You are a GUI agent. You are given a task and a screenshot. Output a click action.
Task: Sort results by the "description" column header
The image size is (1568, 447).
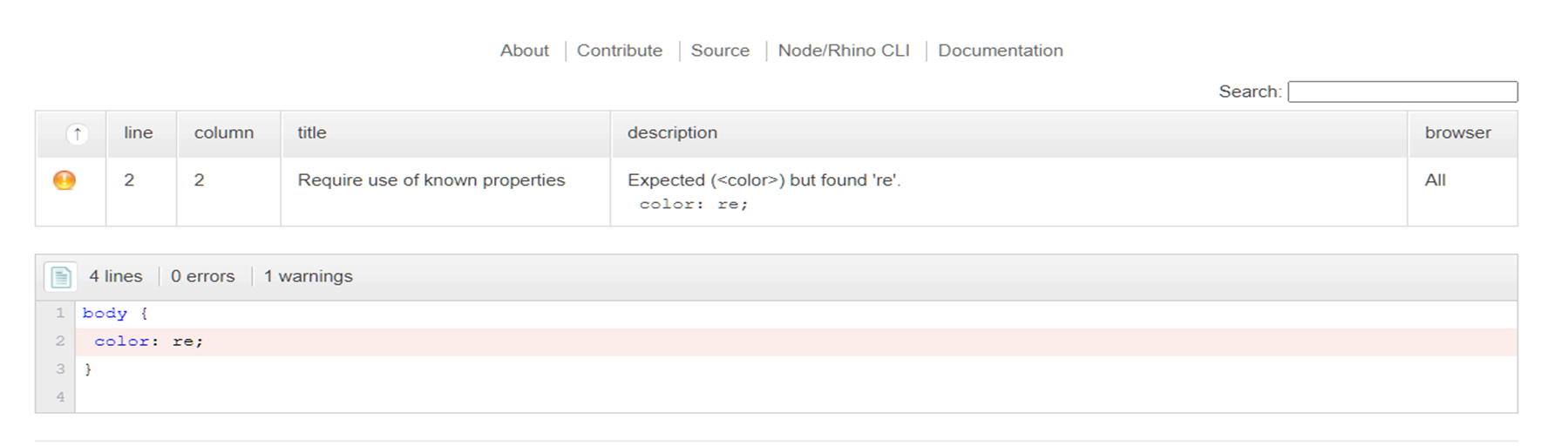click(672, 132)
